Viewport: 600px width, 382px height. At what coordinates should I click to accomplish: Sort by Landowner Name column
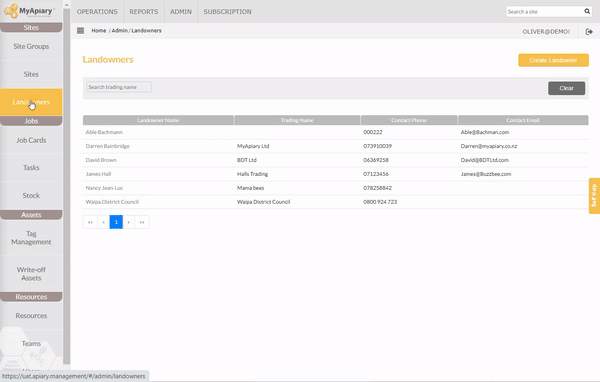click(x=158, y=120)
